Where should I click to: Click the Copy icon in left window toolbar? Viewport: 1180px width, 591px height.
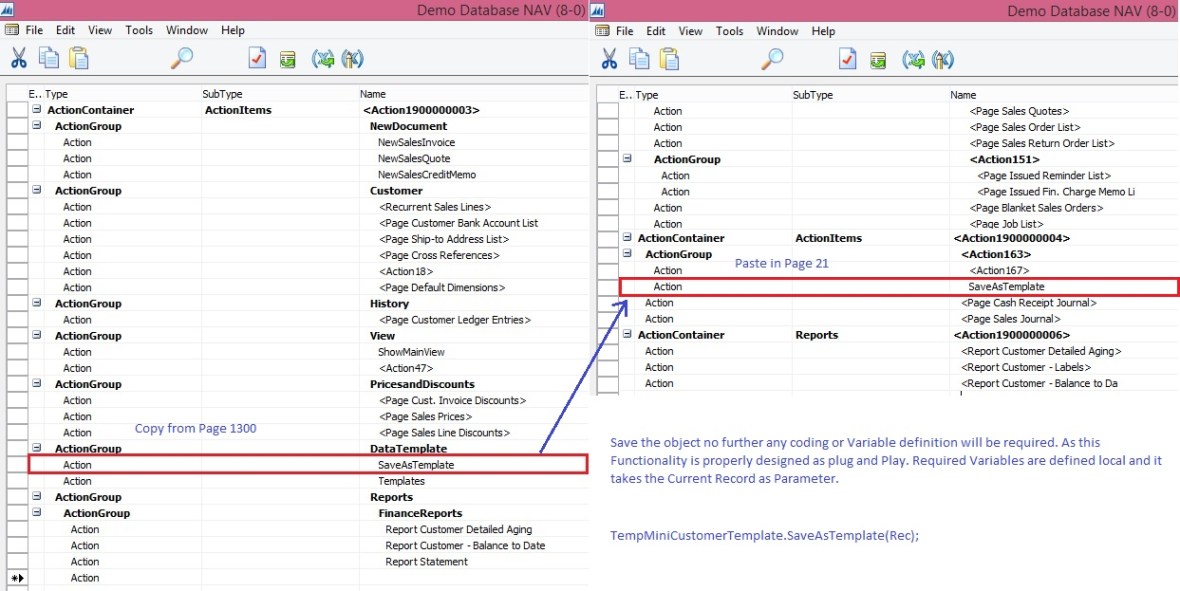[48, 59]
